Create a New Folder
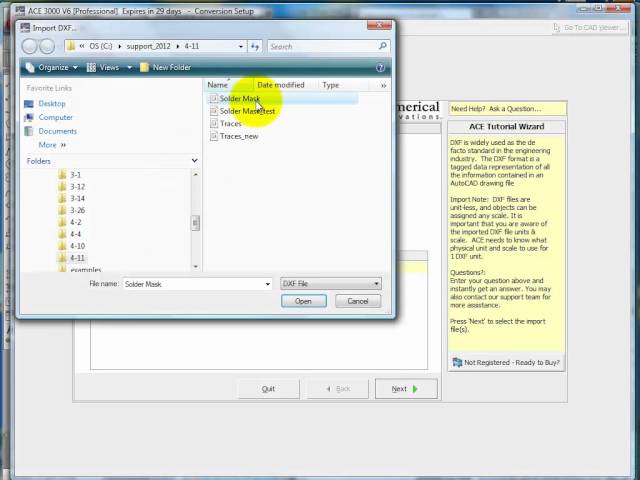The width and height of the screenshot is (640, 480). 165,68
